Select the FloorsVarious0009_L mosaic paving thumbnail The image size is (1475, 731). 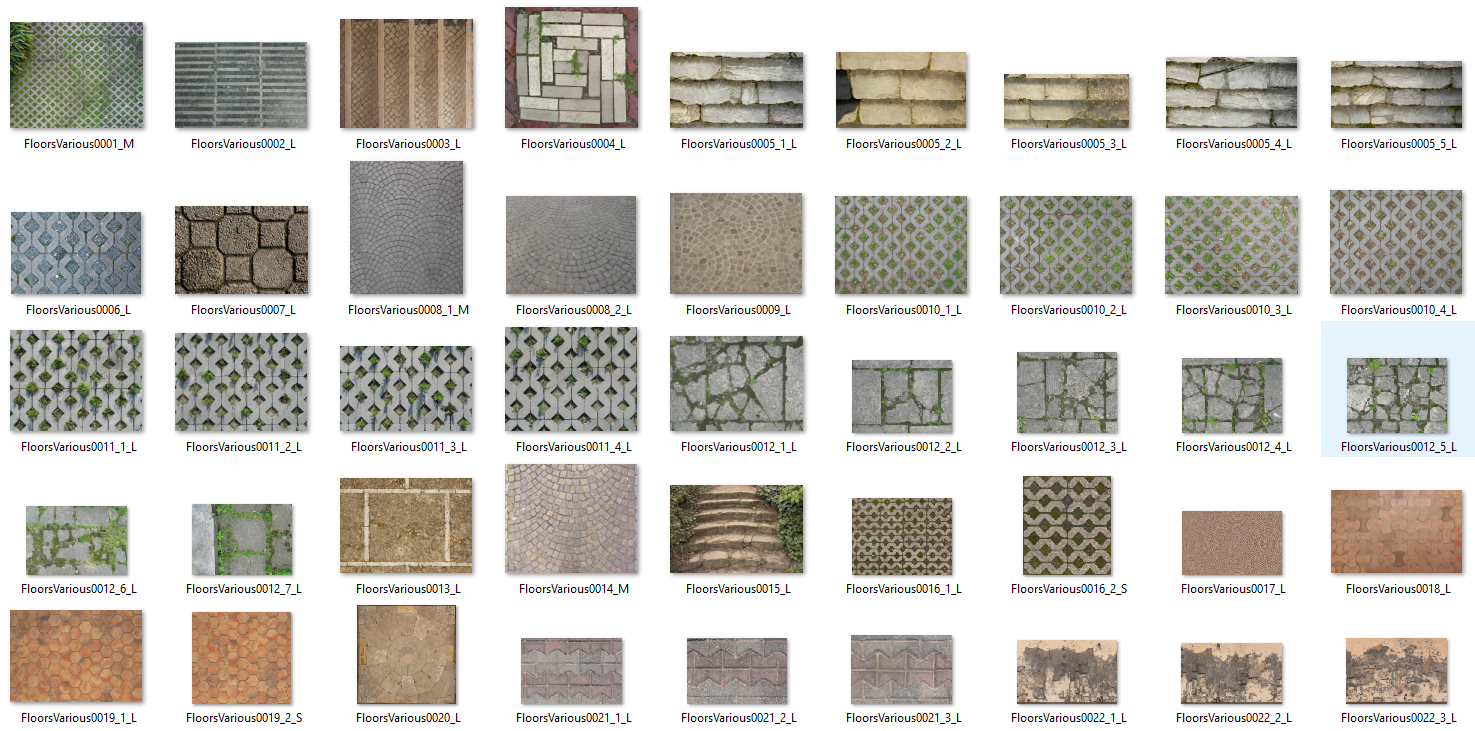(x=736, y=245)
